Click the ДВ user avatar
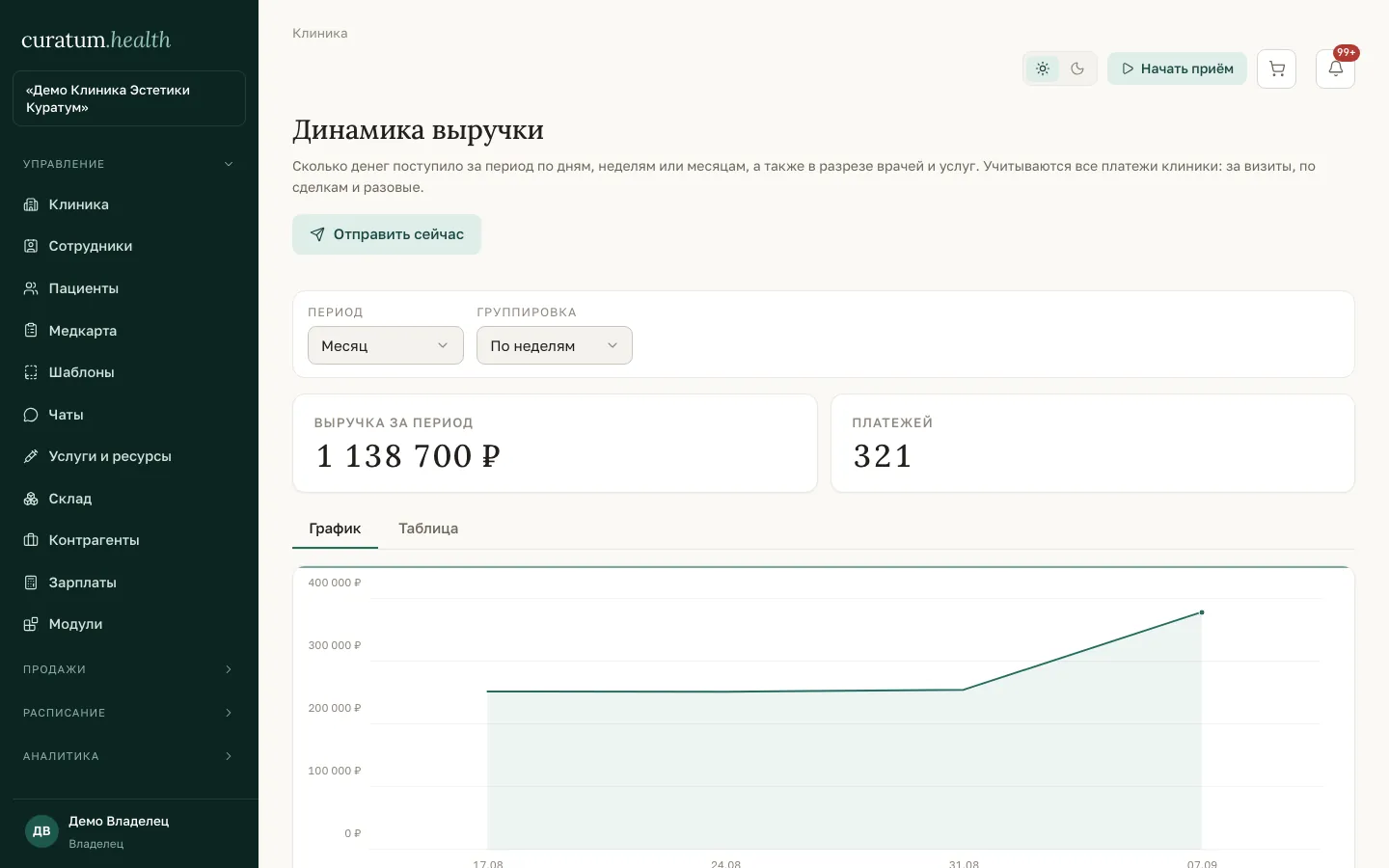Screen dimensions: 1389x868 [41, 831]
